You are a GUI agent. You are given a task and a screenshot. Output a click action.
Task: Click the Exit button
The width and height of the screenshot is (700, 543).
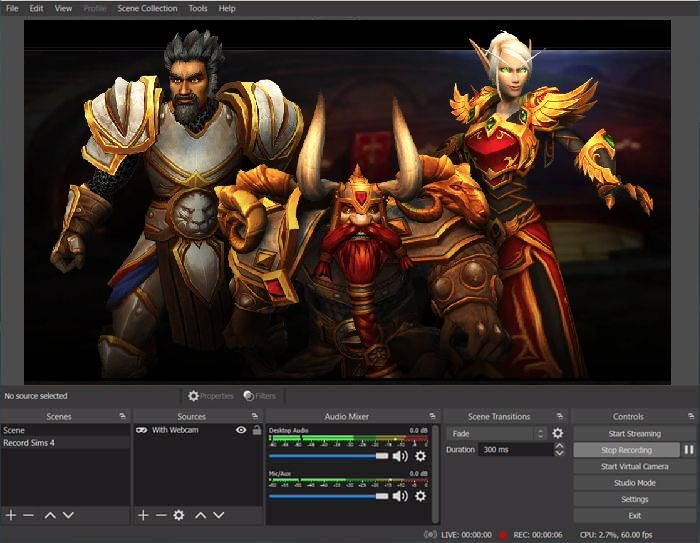[x=634, y=516]
